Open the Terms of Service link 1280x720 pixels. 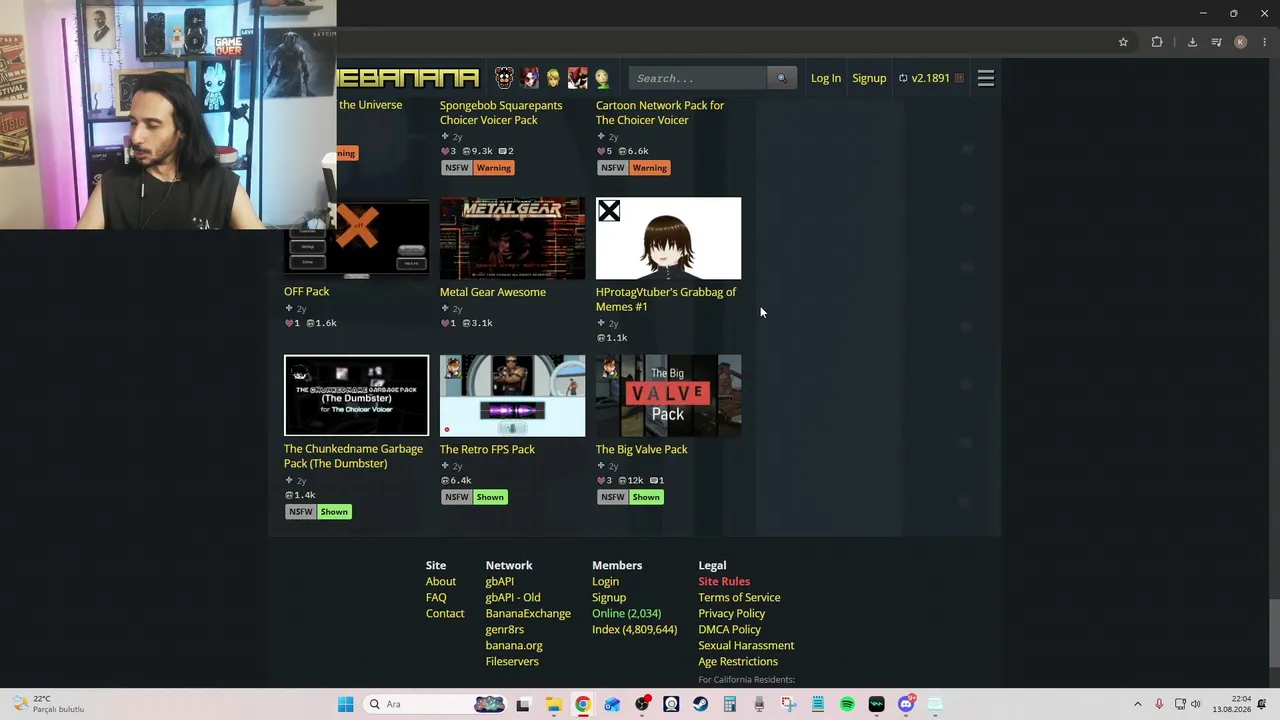[739, 597]
